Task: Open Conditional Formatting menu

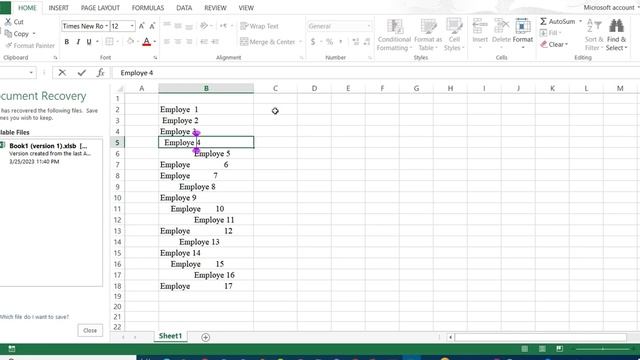Action: 394,35
